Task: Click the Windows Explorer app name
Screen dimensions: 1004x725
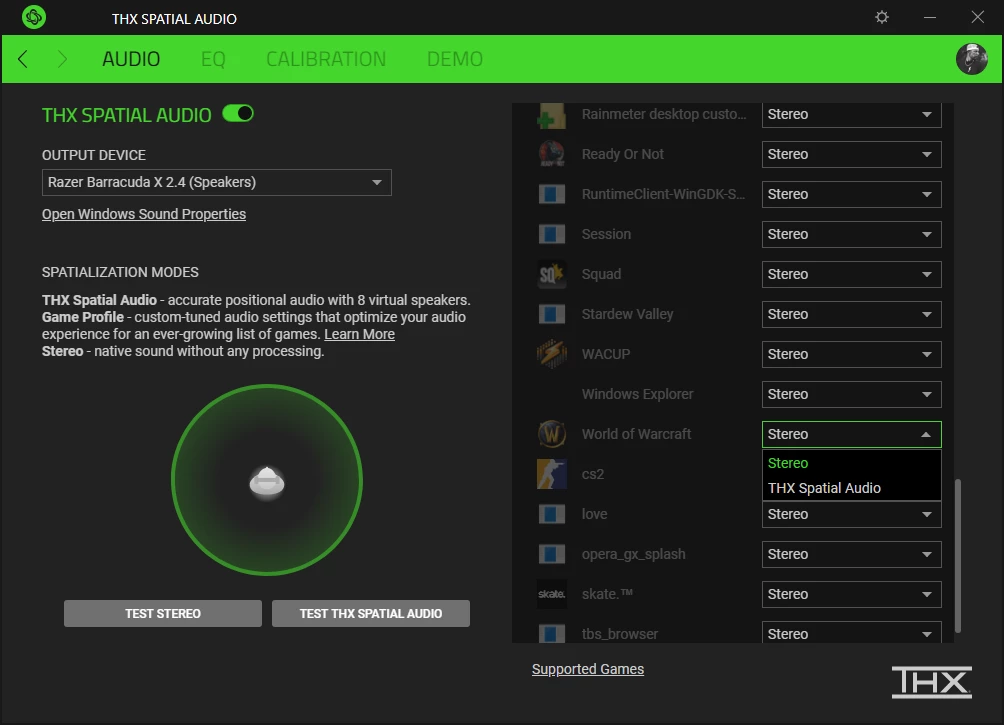Action: tap(638, 395)
